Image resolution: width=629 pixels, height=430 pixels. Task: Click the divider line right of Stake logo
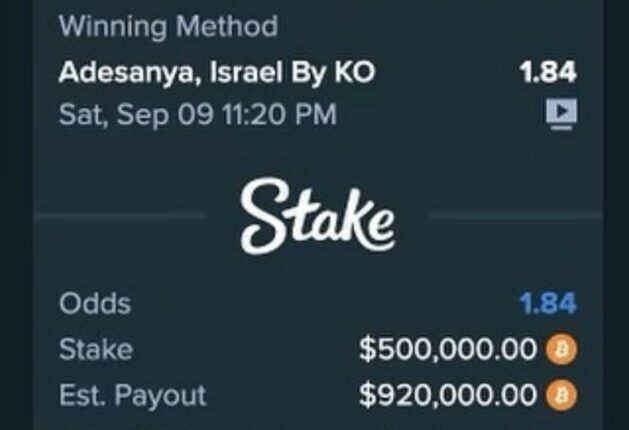point(515,215)
